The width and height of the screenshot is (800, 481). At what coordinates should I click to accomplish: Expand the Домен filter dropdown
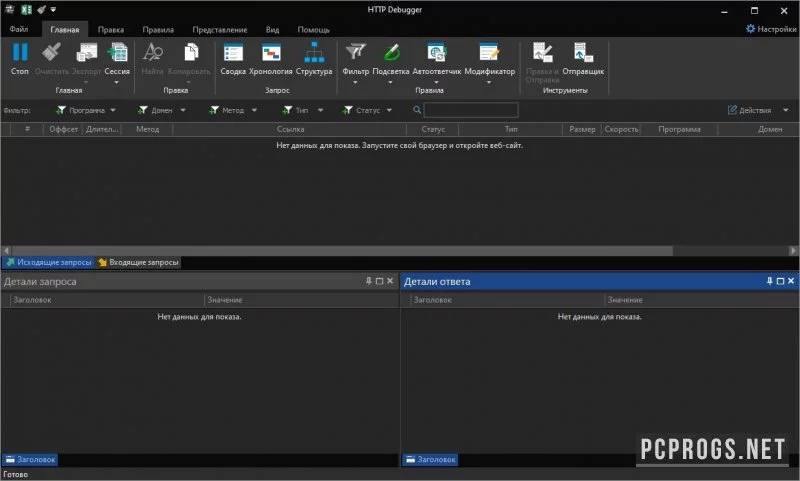[x=183, y=110]
